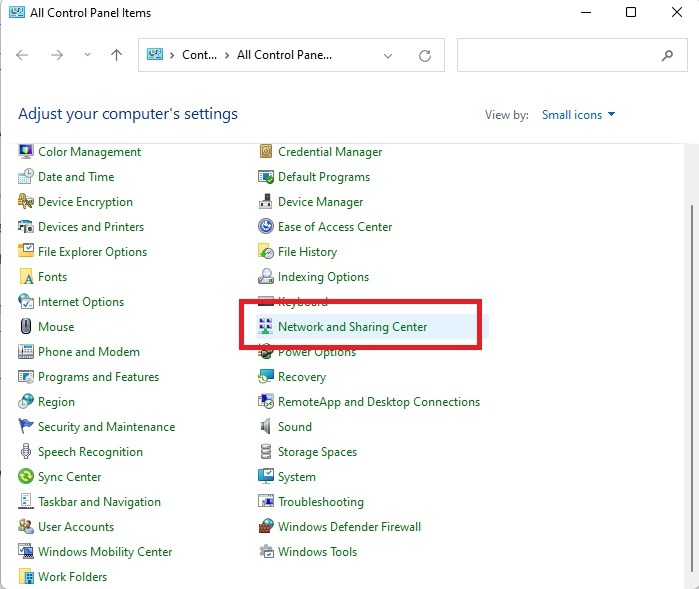Click the vertical scrollbar thumb
Viewport: 699px width, 589px height.
pyautogui.click(x=692, y=387)
